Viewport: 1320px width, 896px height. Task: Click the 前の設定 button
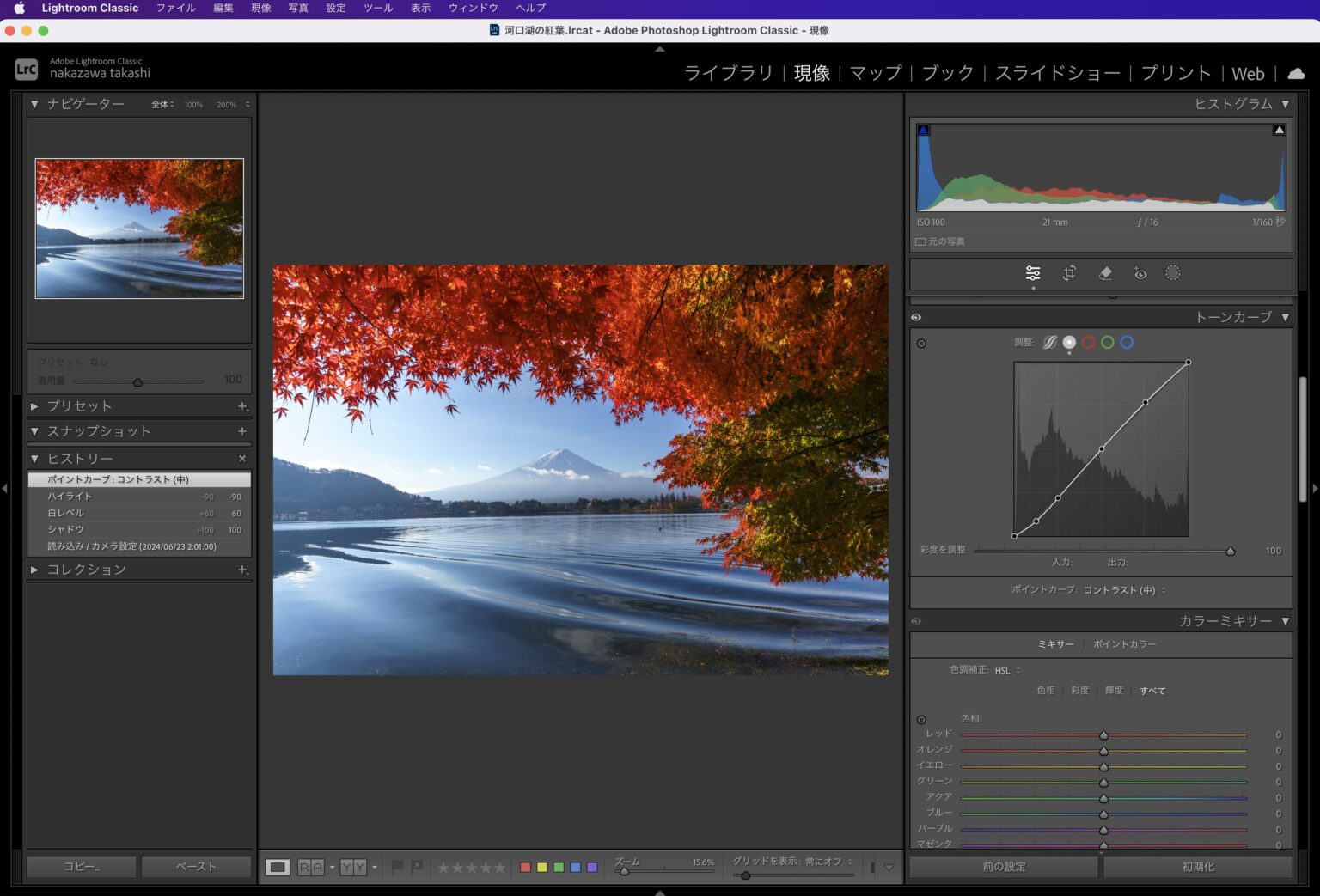[x=1004, y=867]
